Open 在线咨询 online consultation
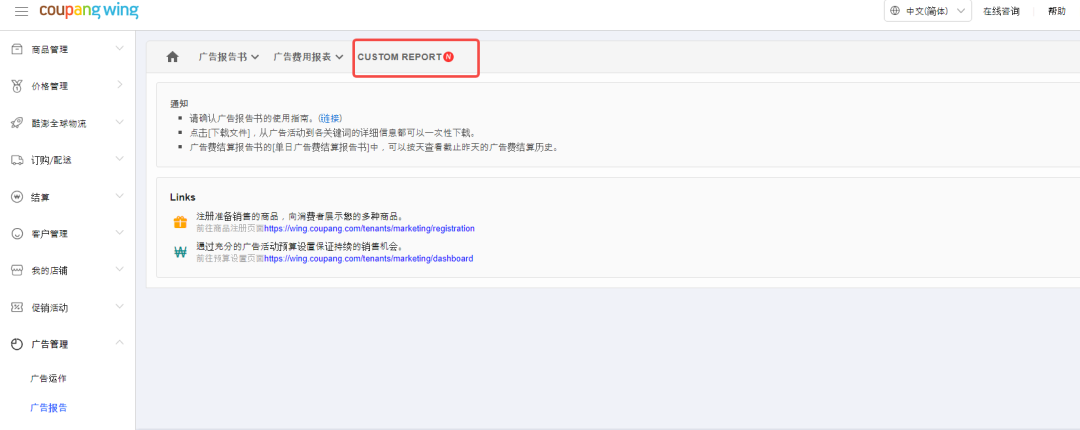The height and width of the screenshot is (430, 1080). [x=1001, y=11]
